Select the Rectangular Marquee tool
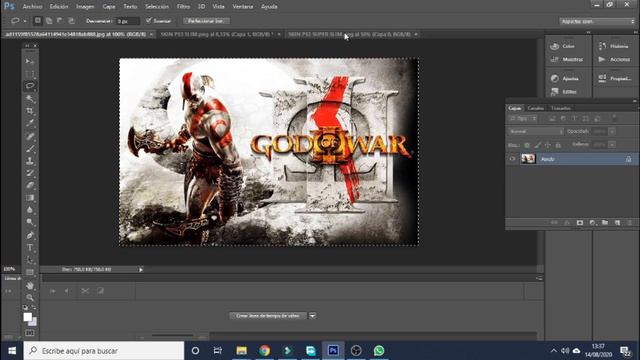The height and width of the screenshot is (360, 640). pyautogui.click(x=30, y=74)
